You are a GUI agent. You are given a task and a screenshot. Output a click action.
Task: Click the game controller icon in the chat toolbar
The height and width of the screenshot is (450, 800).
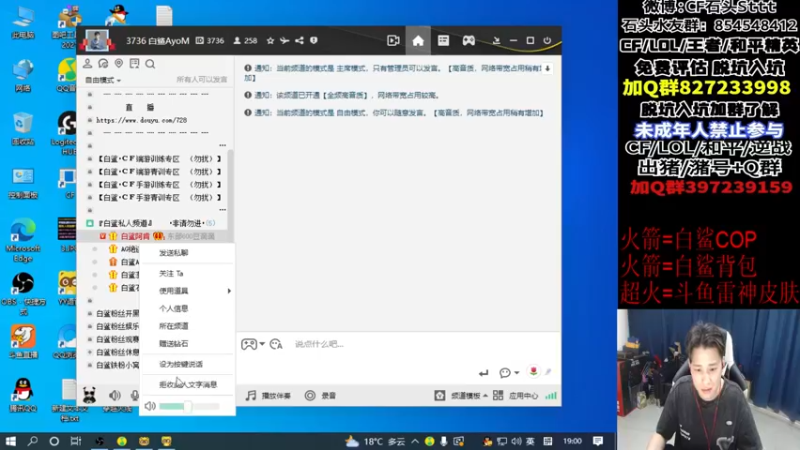pyautogui.click(x=249, y=344)
